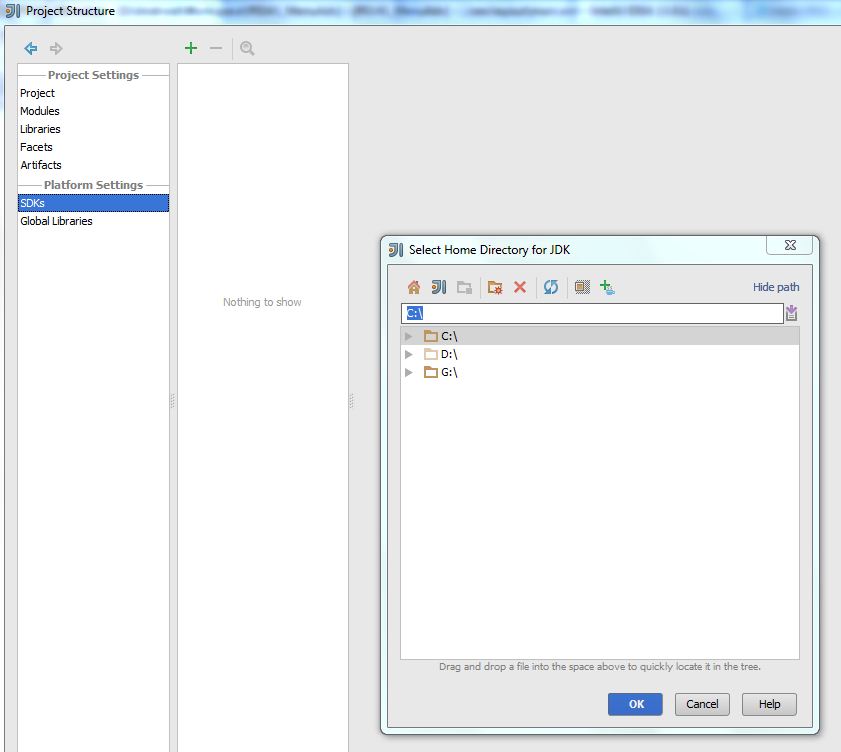841x752 pixels.
Task: Jump to project directory in file chooser
Action: pyautogui.click(x=439, y=287)
